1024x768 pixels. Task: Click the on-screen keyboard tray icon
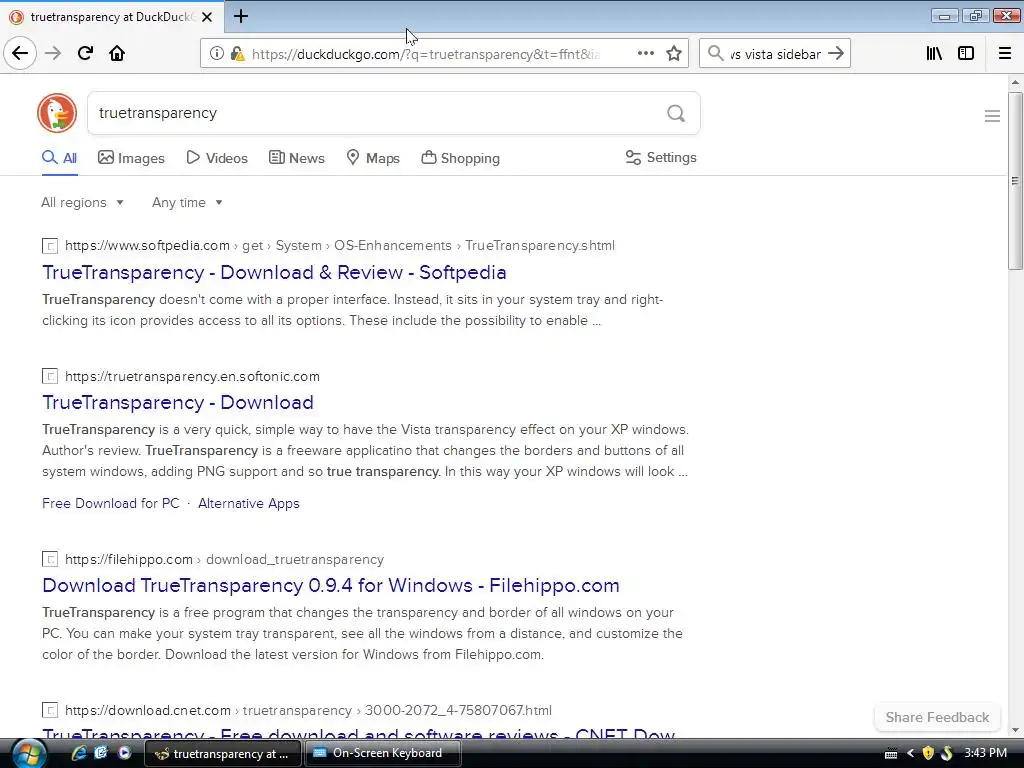(891, 754)
